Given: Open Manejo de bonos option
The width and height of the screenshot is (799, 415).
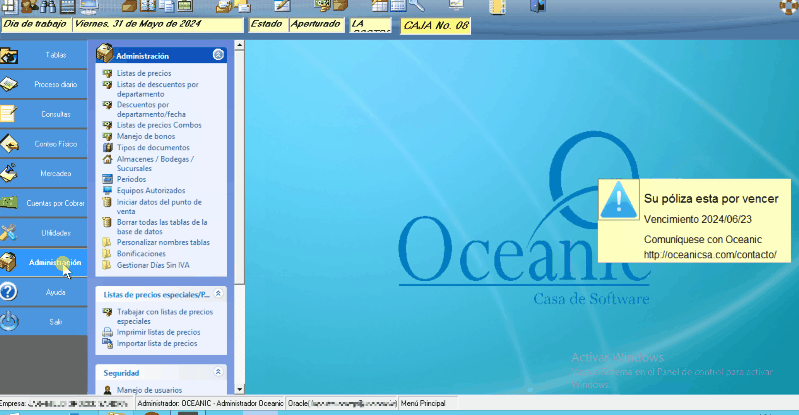Looking at the screenshot, I should click(x=146, y=136).
